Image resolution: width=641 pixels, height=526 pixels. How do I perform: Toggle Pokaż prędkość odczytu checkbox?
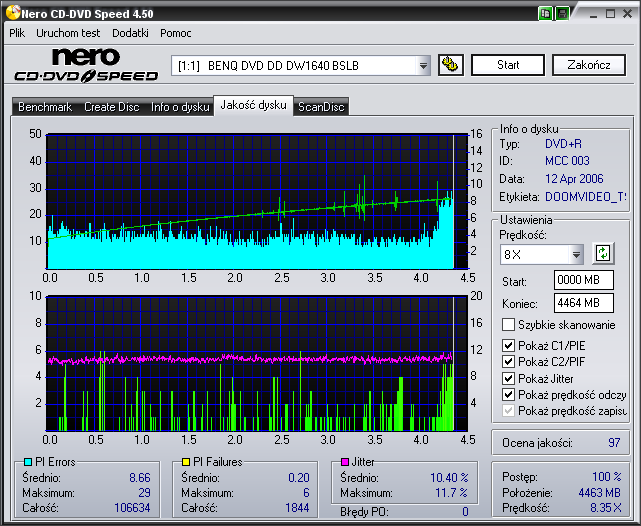tap(508, 395)
